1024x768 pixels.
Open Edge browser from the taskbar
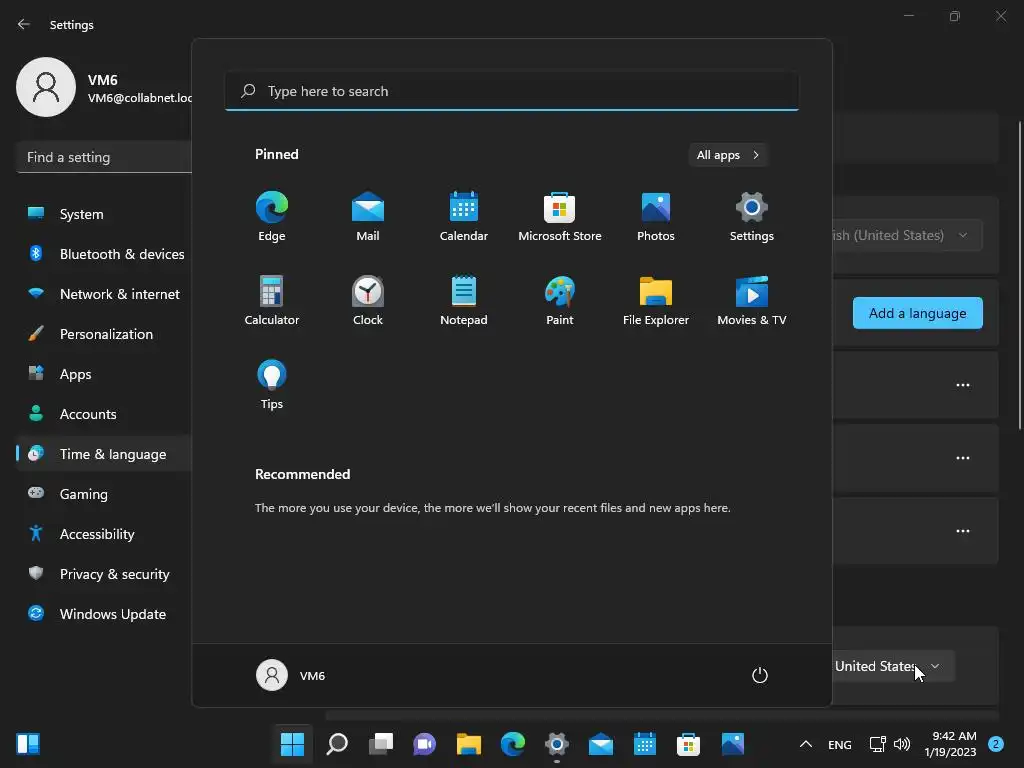pos(513,744)
